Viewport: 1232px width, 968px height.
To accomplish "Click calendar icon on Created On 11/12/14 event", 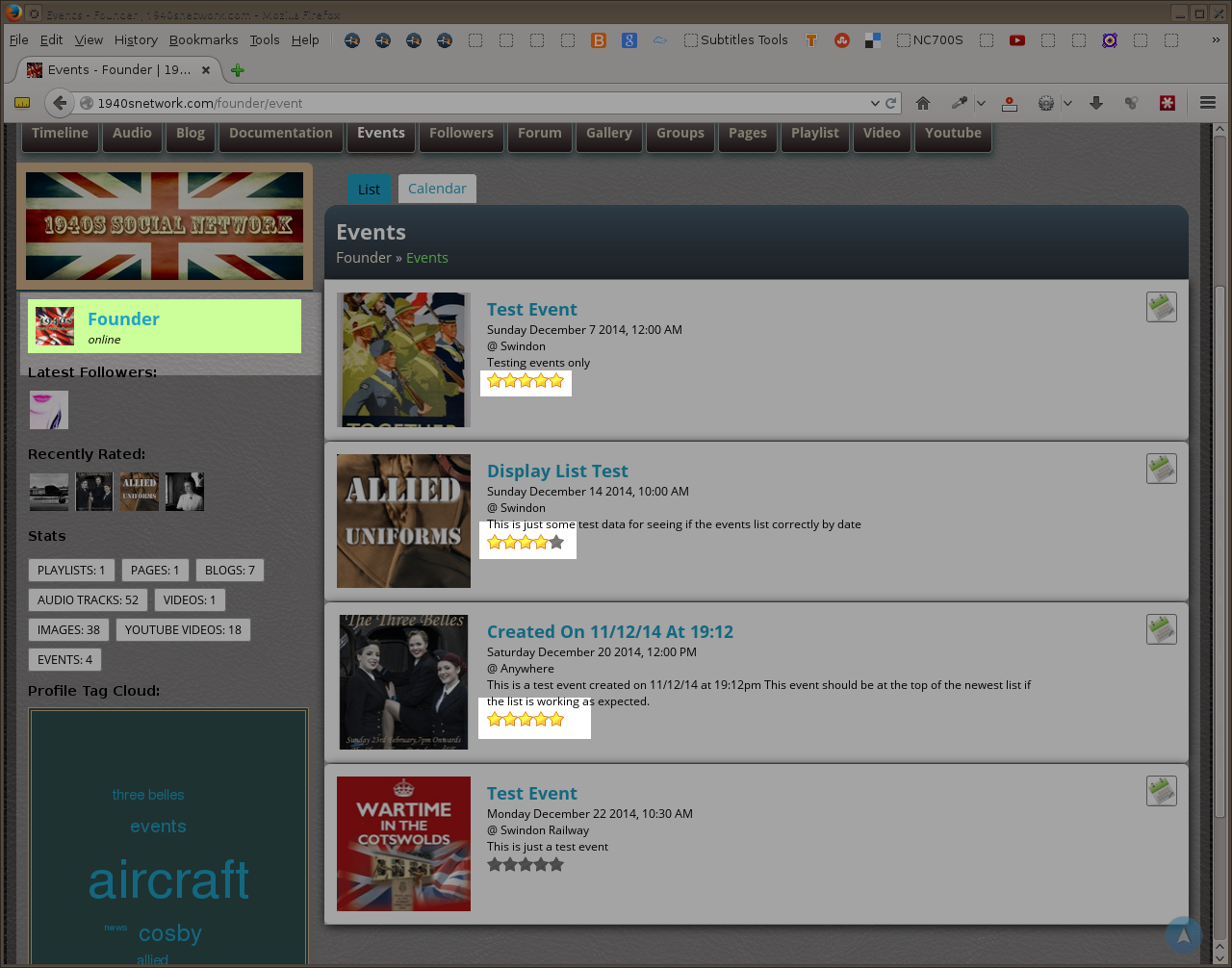I will [1162, 629].
